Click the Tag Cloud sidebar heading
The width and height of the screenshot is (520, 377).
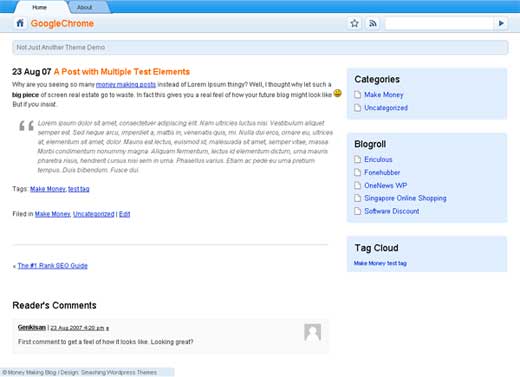[x=376, y=248]
